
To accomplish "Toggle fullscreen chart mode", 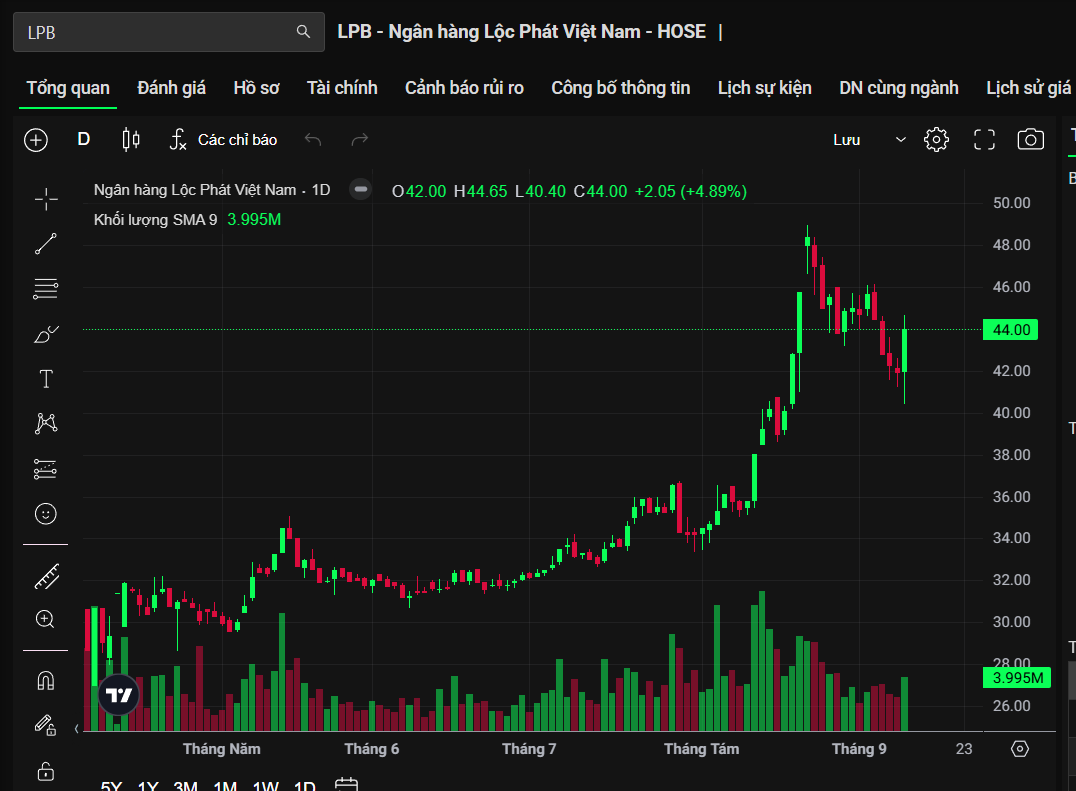I will pyautogui.click(x=984, y=140).
